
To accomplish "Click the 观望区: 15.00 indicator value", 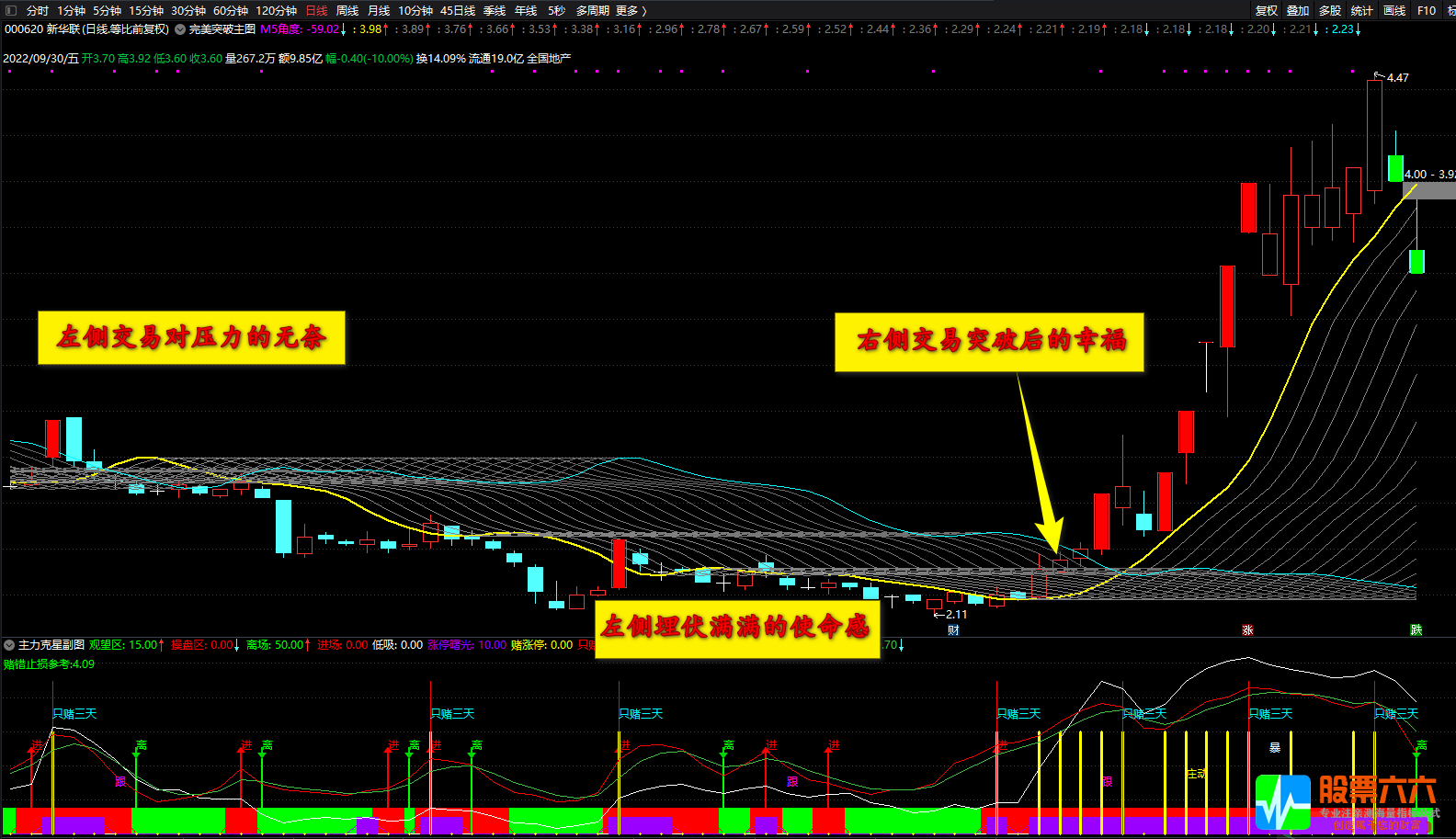I will 126,645.
